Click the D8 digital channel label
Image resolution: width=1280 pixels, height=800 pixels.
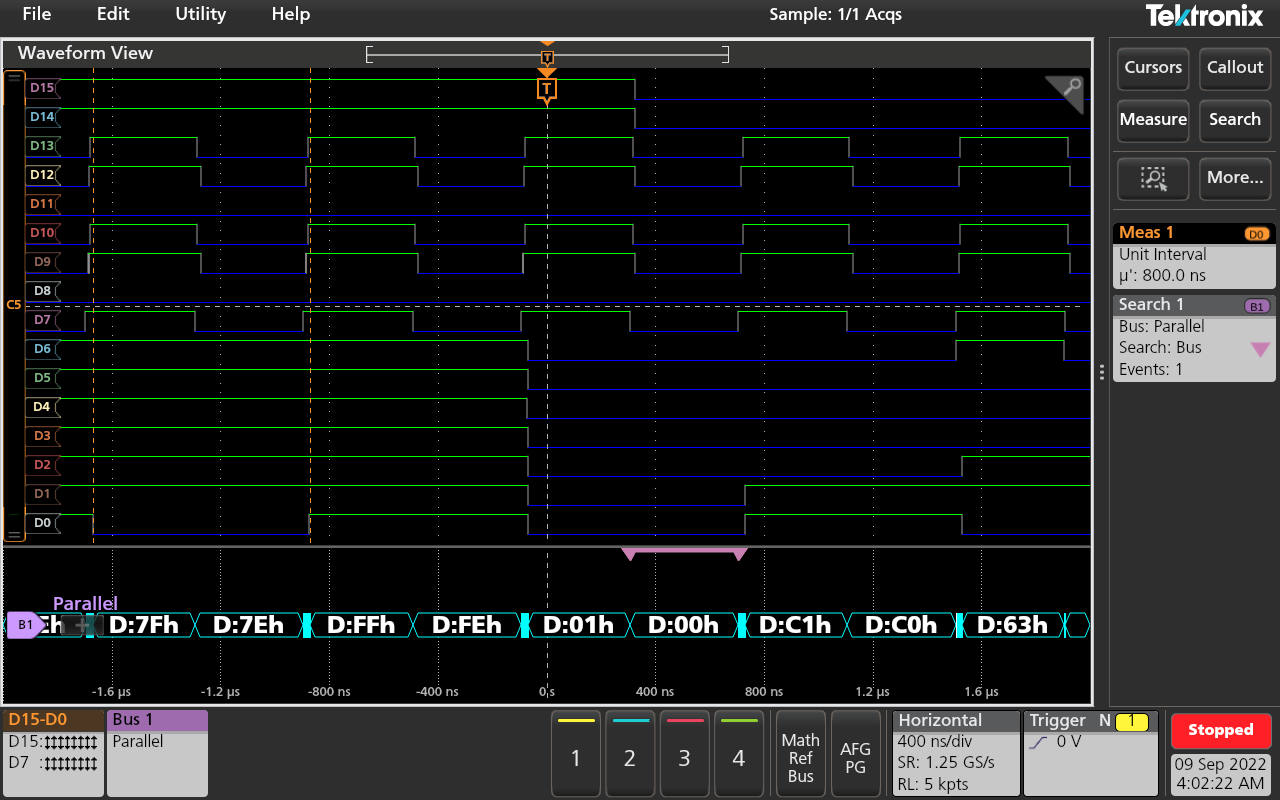pyautogui.click(x=42, y=291)
